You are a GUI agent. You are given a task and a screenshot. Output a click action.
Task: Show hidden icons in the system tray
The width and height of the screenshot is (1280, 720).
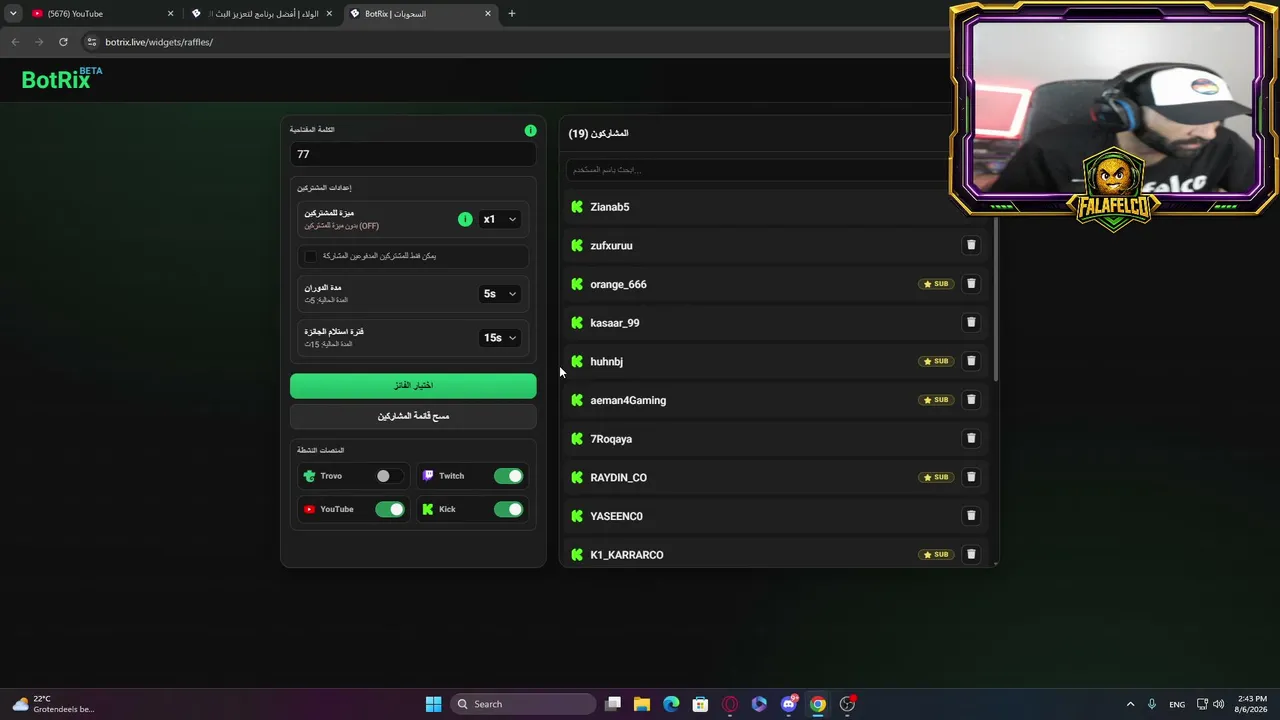(1130, 704)
